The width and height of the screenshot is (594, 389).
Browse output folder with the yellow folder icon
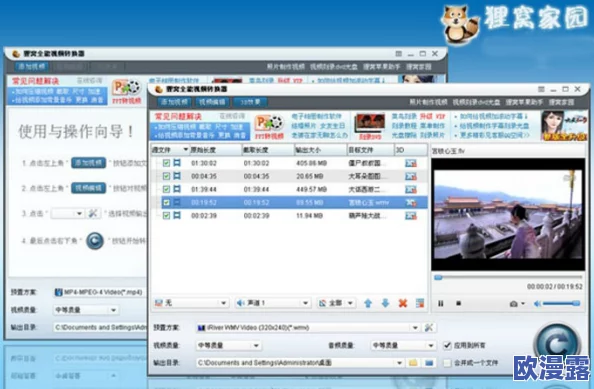click(413, 362)
